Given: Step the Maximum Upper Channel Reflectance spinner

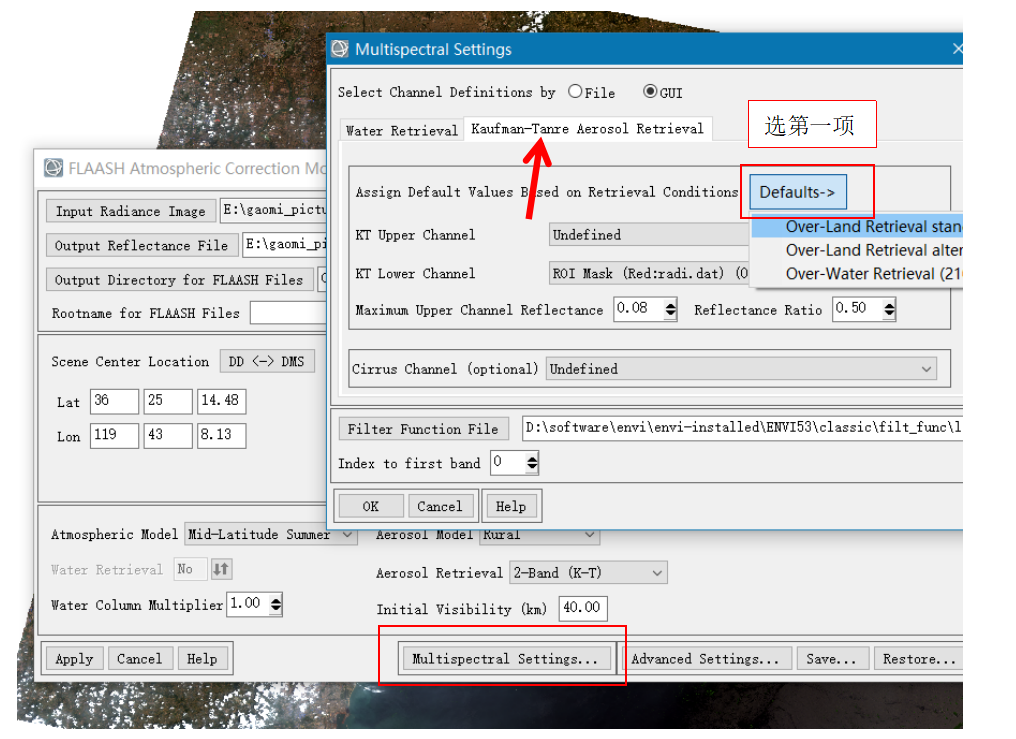Looking at the screenshot, I should click(x=671, y=309).
